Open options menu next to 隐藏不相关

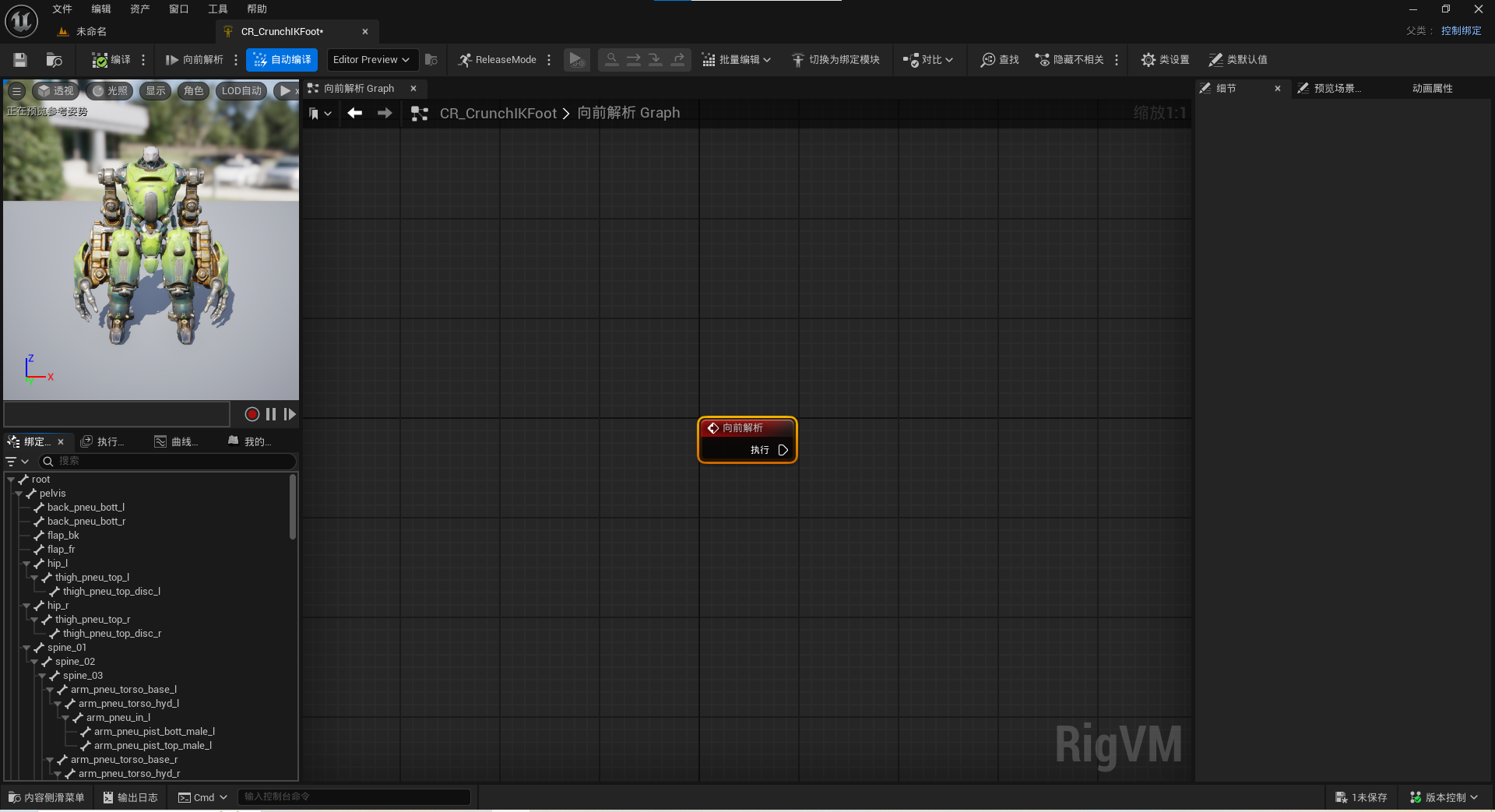click(x=1117, y=60)
